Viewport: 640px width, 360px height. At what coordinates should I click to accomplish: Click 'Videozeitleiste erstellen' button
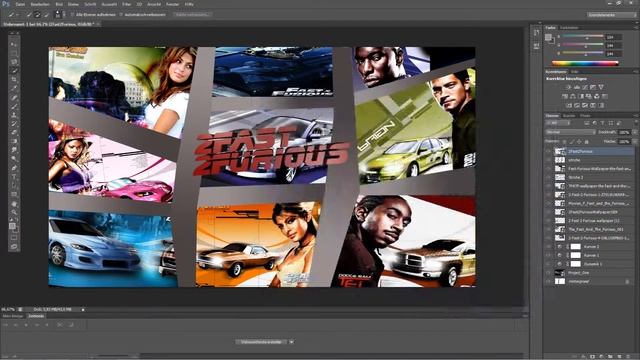click(x=262, y=342)
